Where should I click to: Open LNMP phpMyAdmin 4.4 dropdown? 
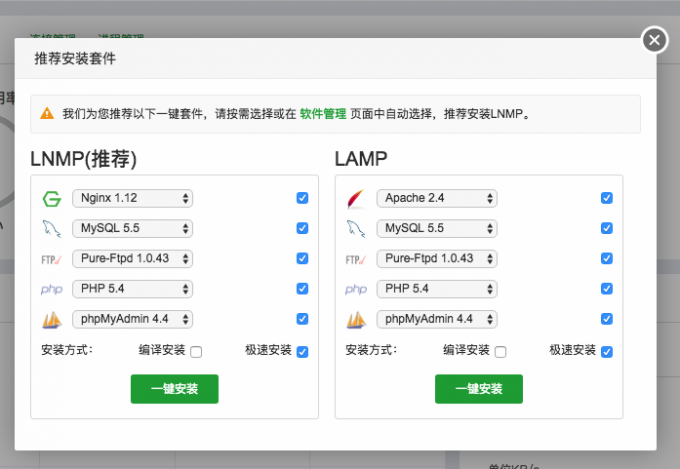pyautogui.click(x=132, y=319)
